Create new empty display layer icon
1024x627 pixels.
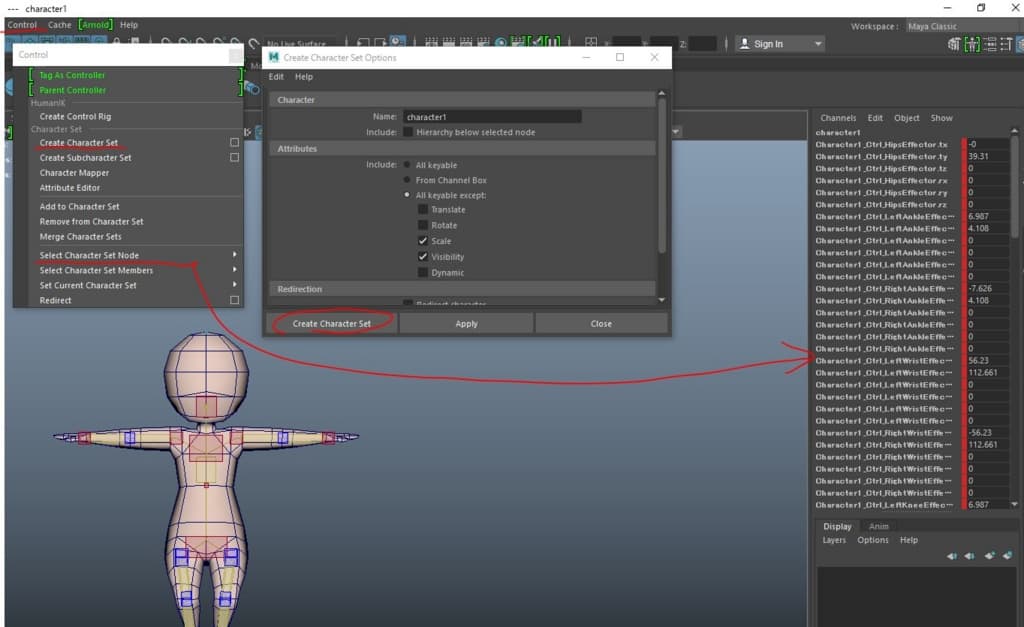989,556
